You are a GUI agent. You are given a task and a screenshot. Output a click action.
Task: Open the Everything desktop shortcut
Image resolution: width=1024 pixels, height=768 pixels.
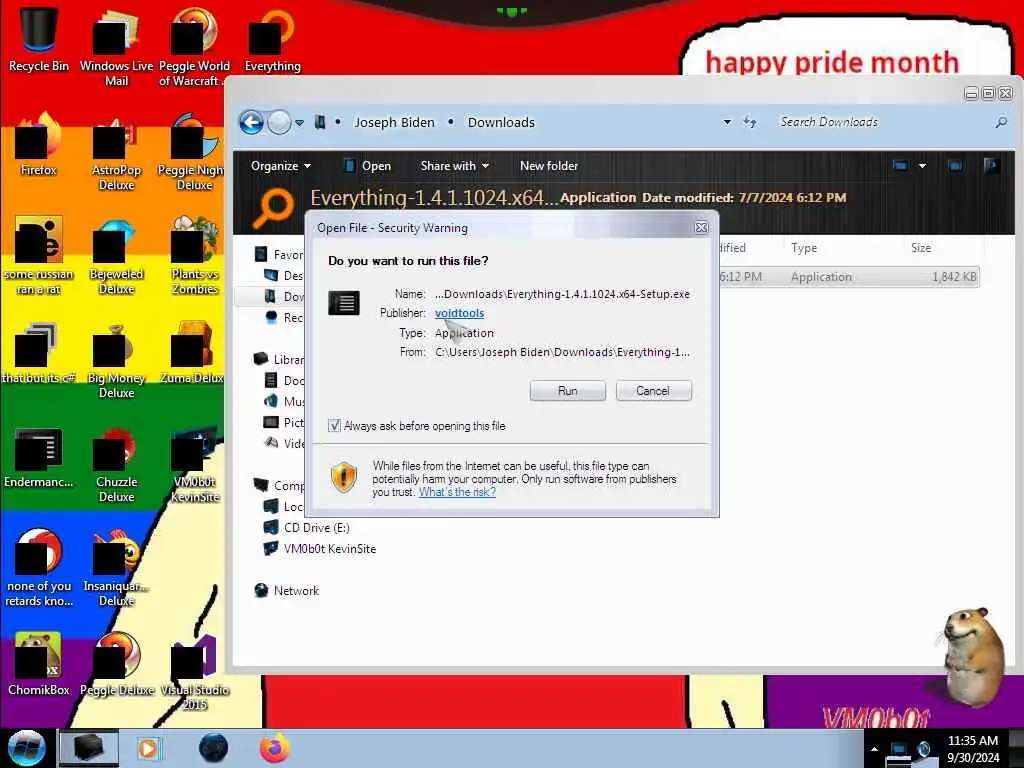tap(272, 40)
